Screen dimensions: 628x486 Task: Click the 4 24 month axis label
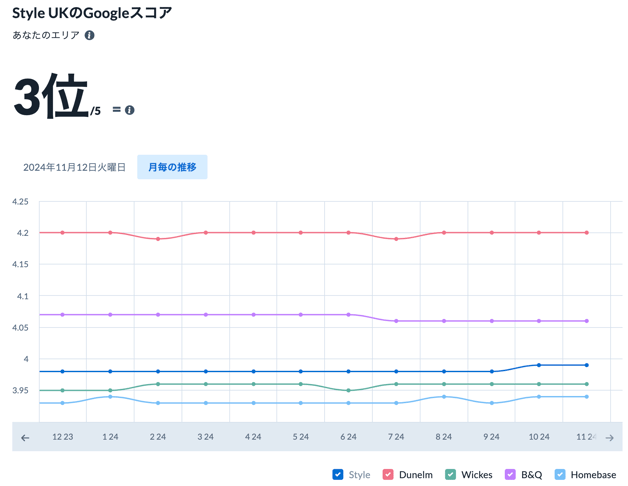253,437
